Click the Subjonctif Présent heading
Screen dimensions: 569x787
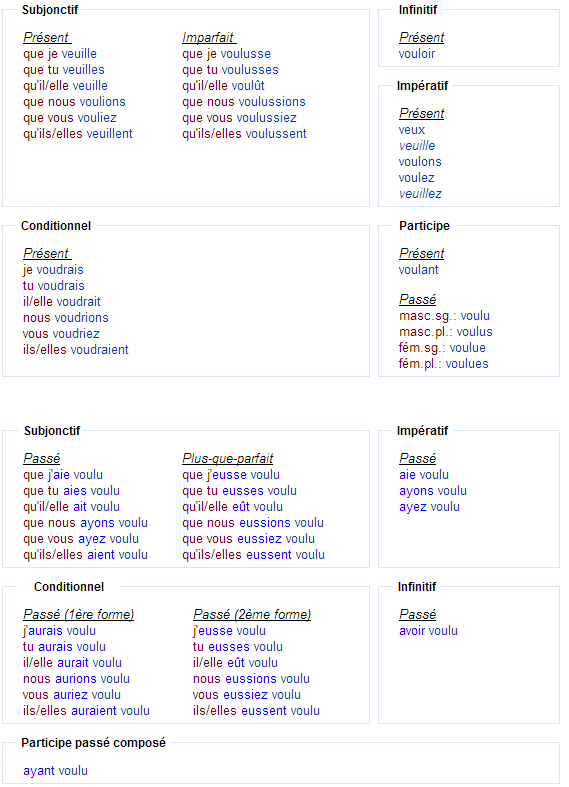[47, 38]
